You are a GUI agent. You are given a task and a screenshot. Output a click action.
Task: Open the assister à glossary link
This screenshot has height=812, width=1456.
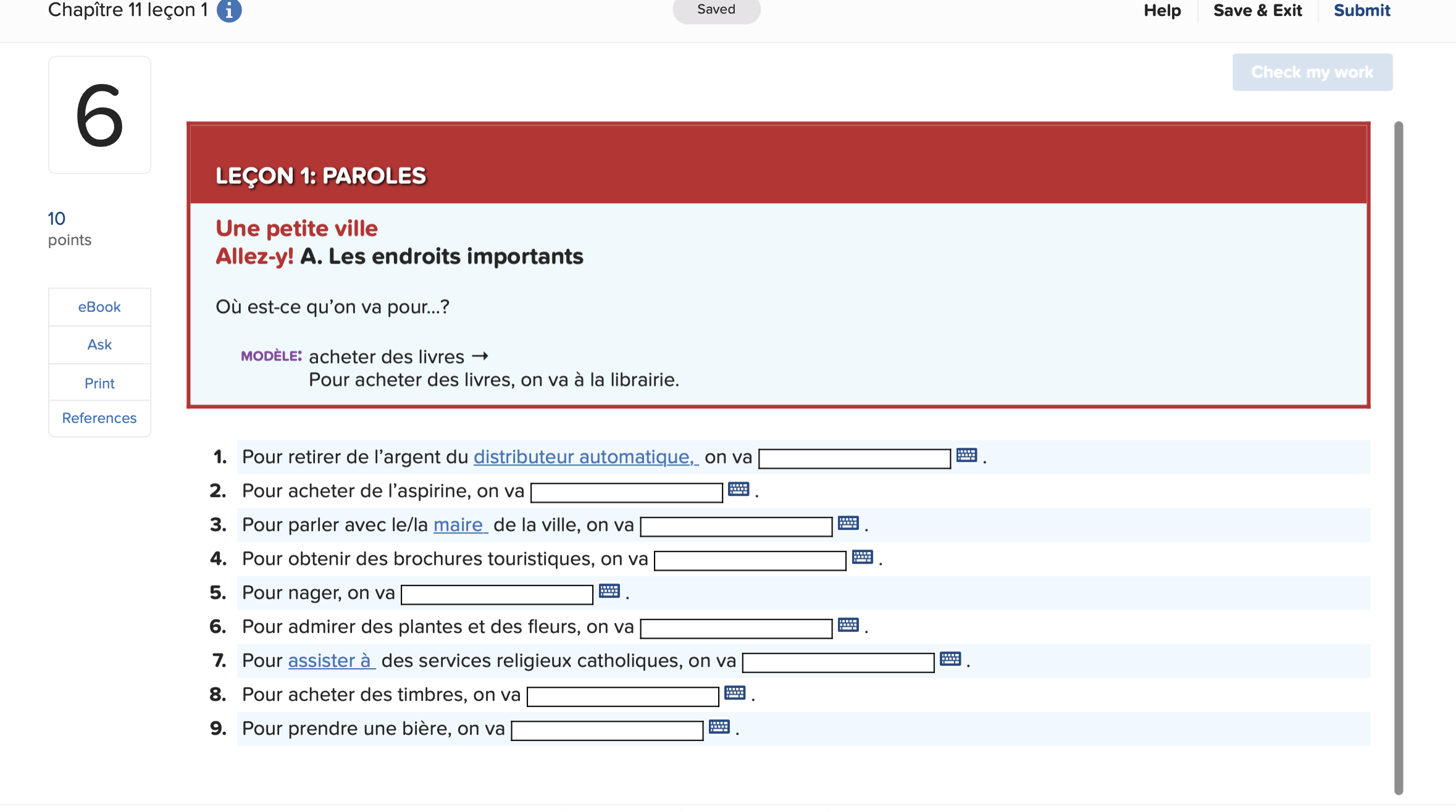click(331, 660)
